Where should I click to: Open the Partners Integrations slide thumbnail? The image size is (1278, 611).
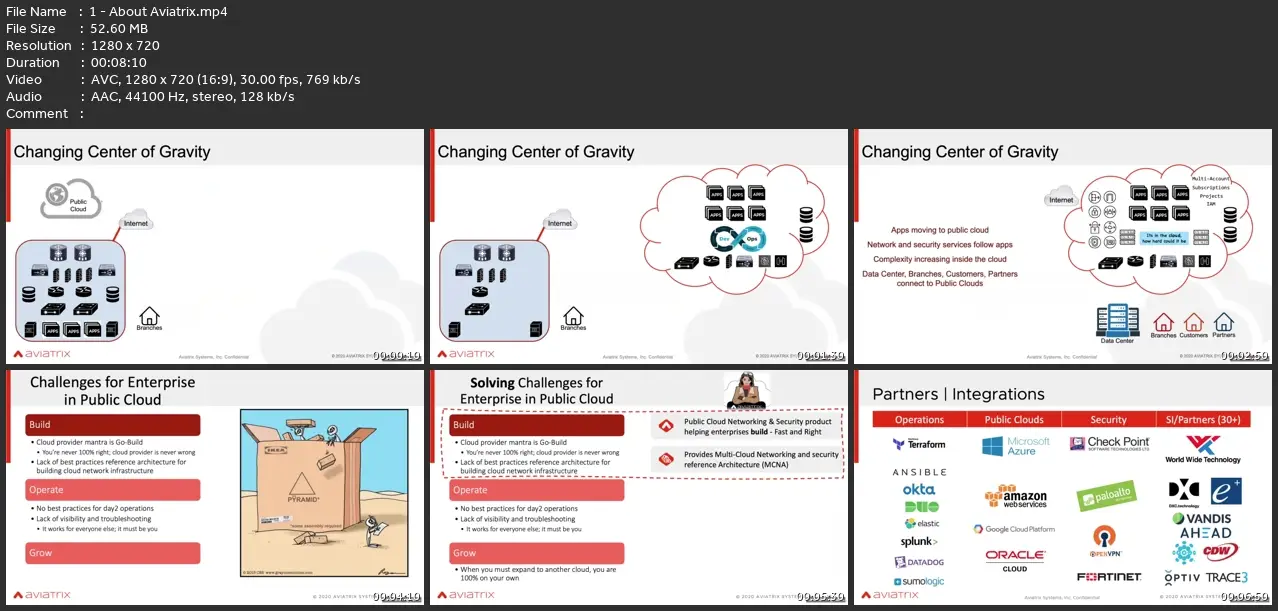coord(1062,487)
